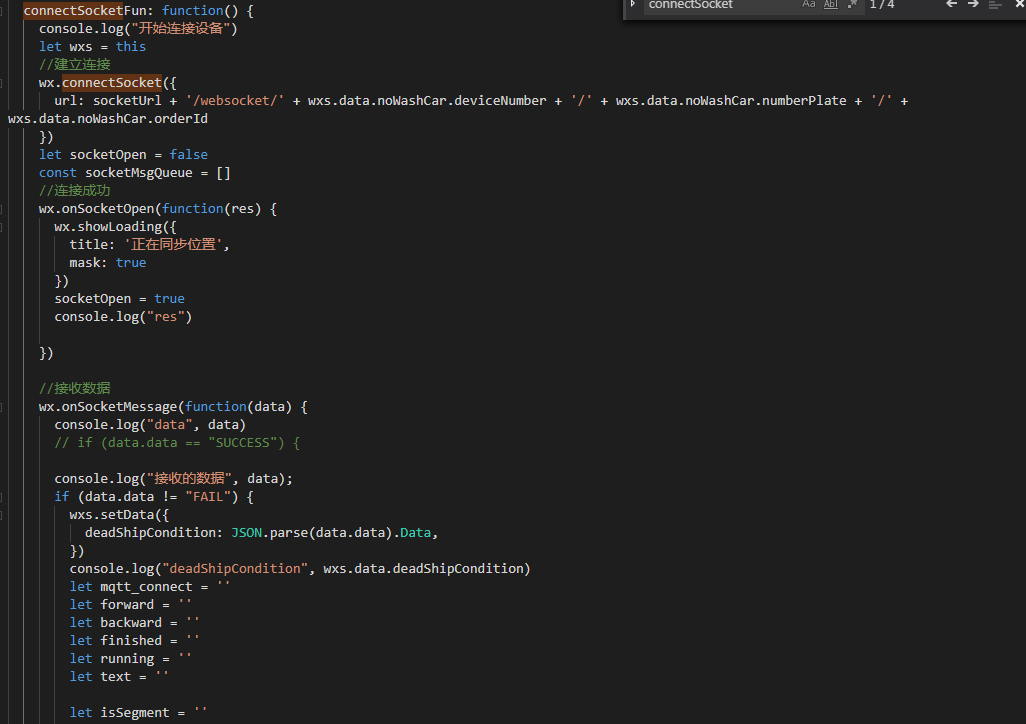1026x724 pixels.
Task: Click the string "接收的数据"
Action: click(x=189, y=479)
